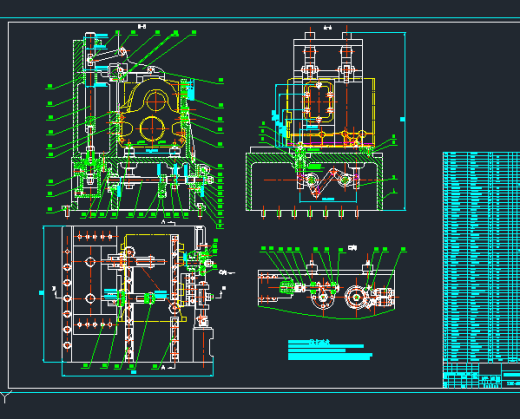Click the cyan technical notes text block

[329, 350]
